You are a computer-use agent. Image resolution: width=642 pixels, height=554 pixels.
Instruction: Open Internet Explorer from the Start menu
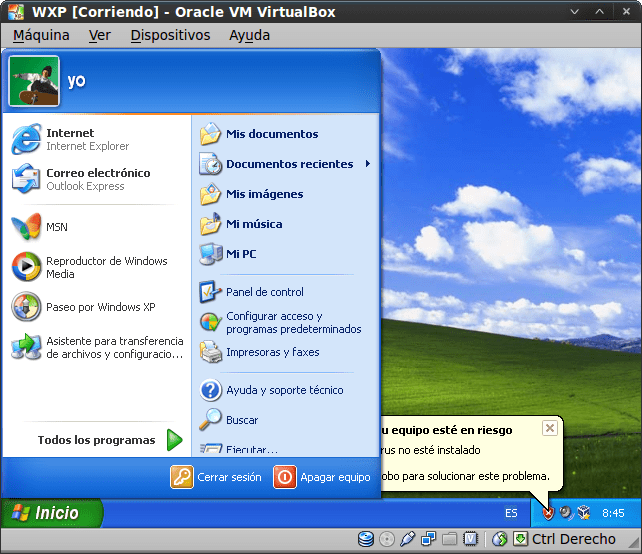click(70, 139)
